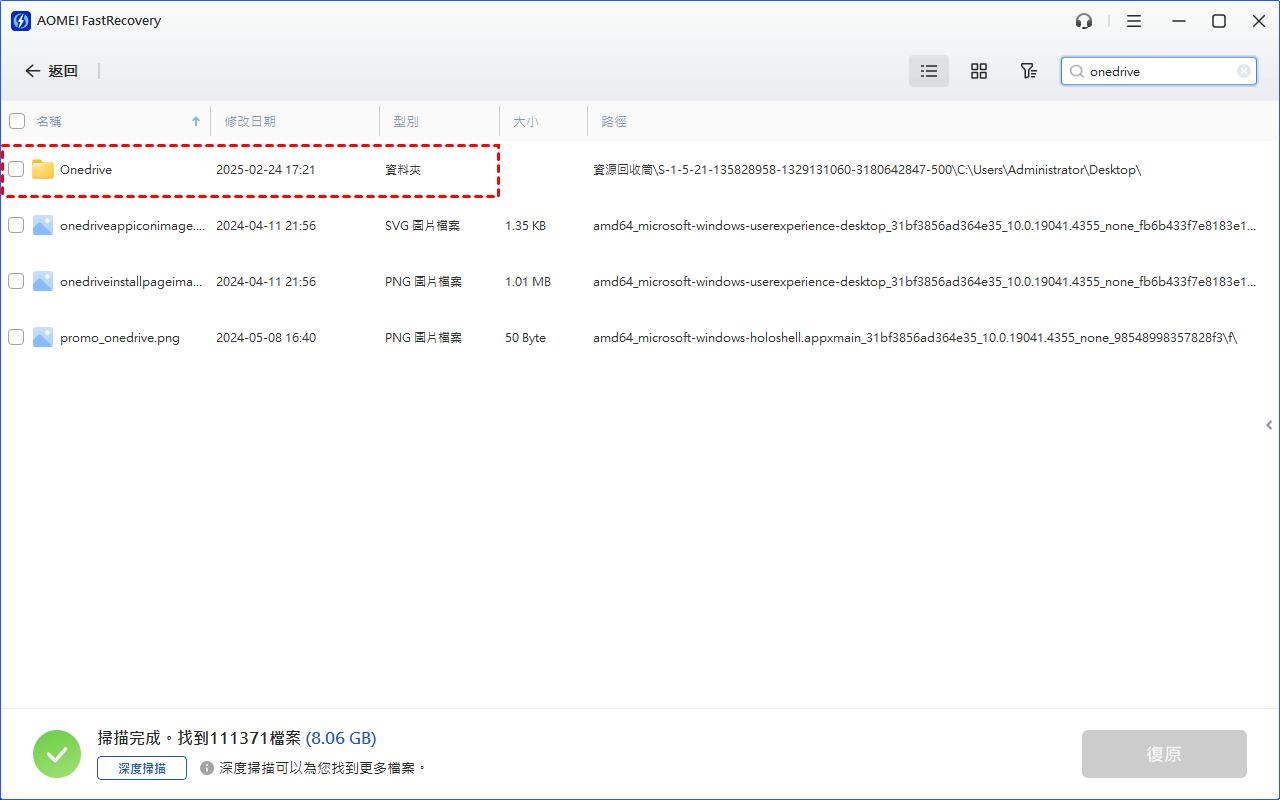Viewport: 1280px width, 800px height.
Task: Close the AOMEI FastRecovery window
Action: pyautogui.click(x=1257, y=21)
